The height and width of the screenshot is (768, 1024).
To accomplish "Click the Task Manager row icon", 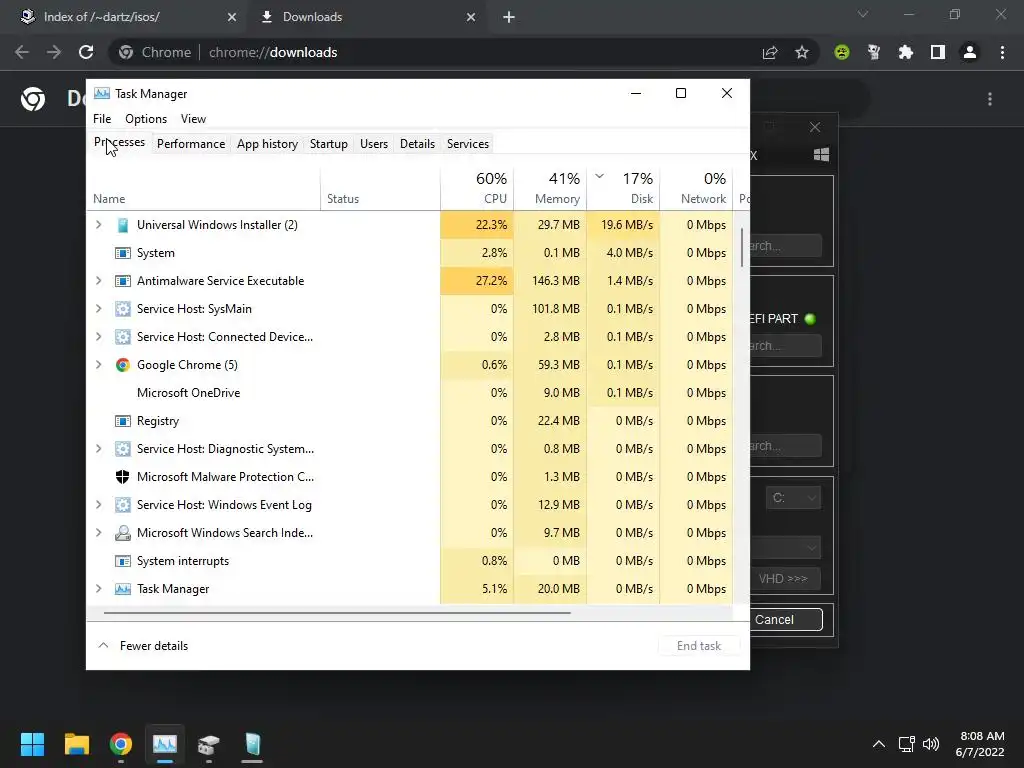I will [x=122, y=589].
